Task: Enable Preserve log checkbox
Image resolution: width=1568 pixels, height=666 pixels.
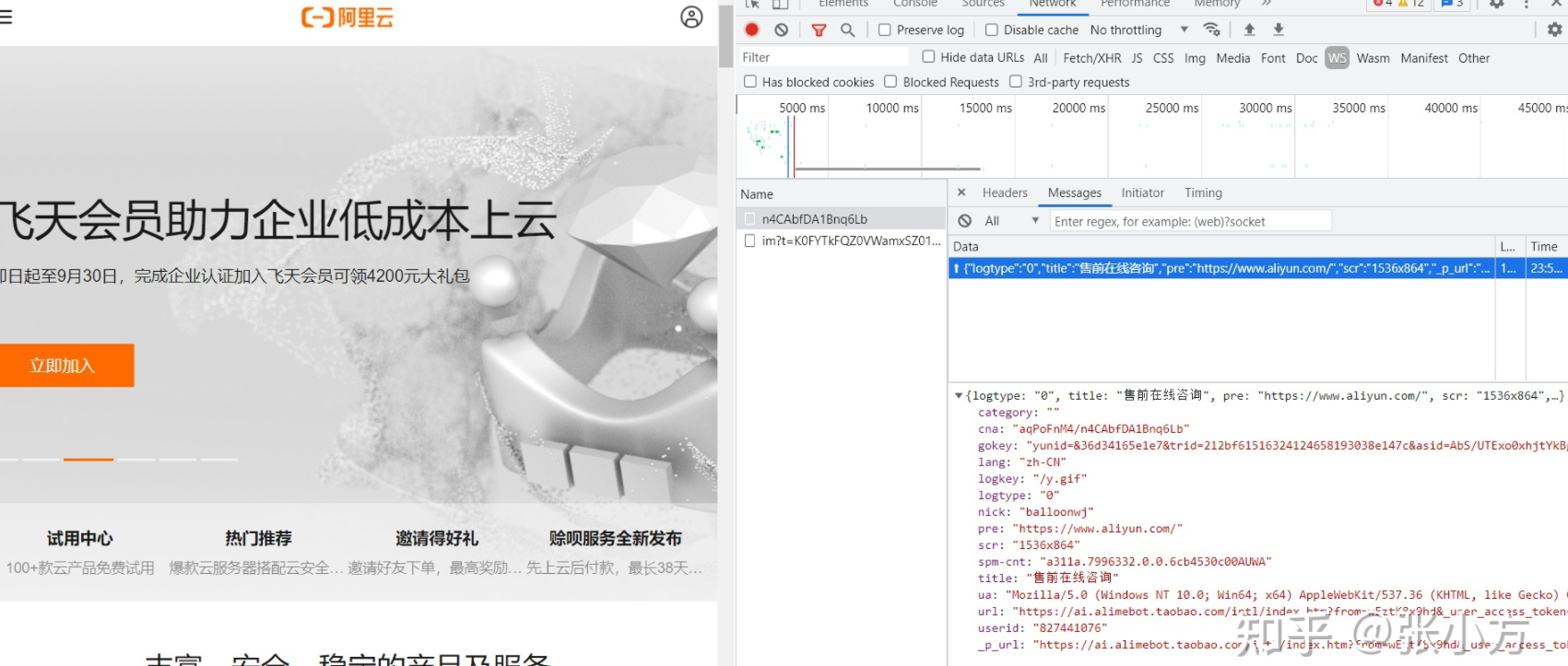Action: coord(885,29)
